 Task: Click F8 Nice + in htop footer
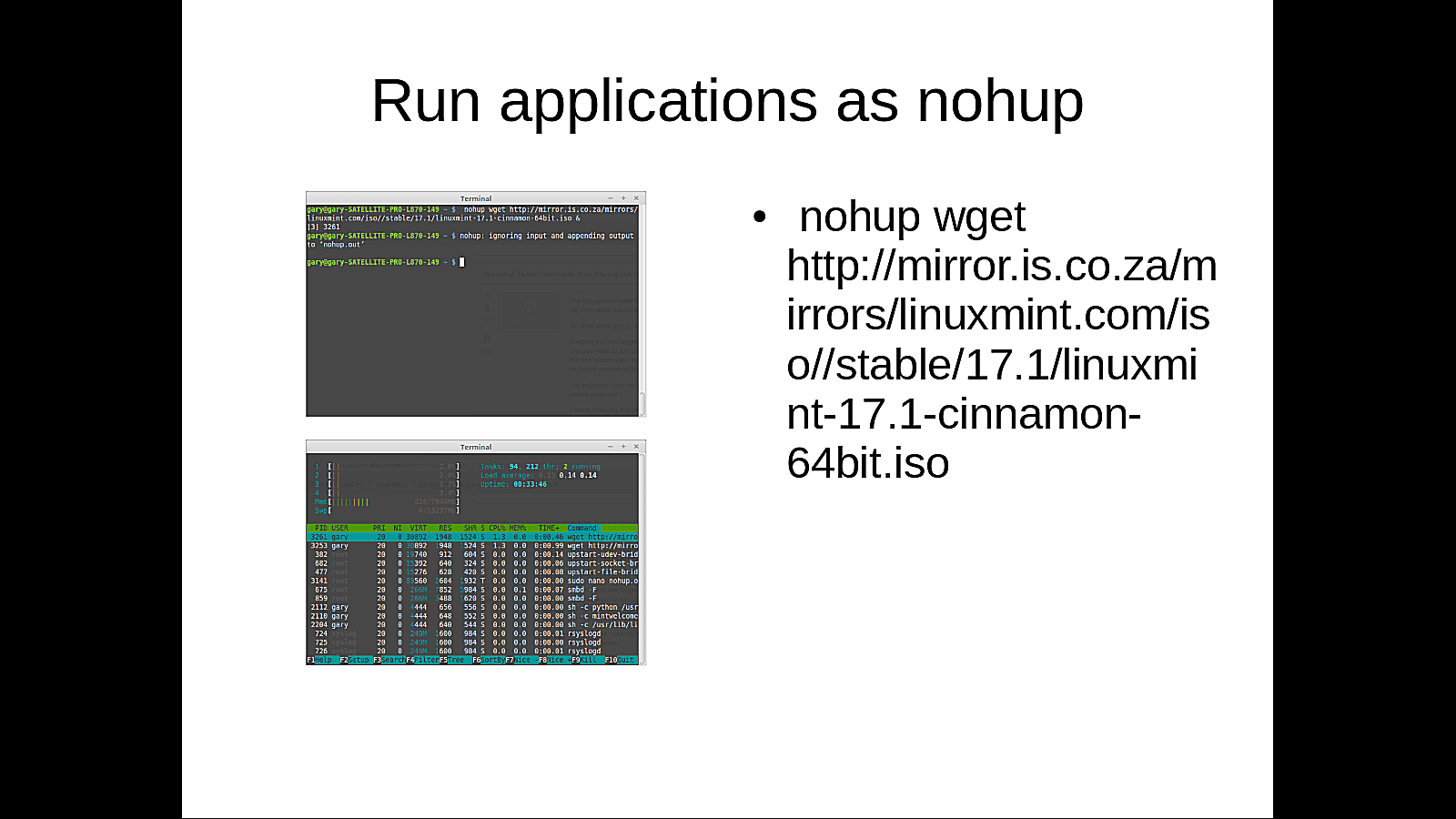pos(554,660)
